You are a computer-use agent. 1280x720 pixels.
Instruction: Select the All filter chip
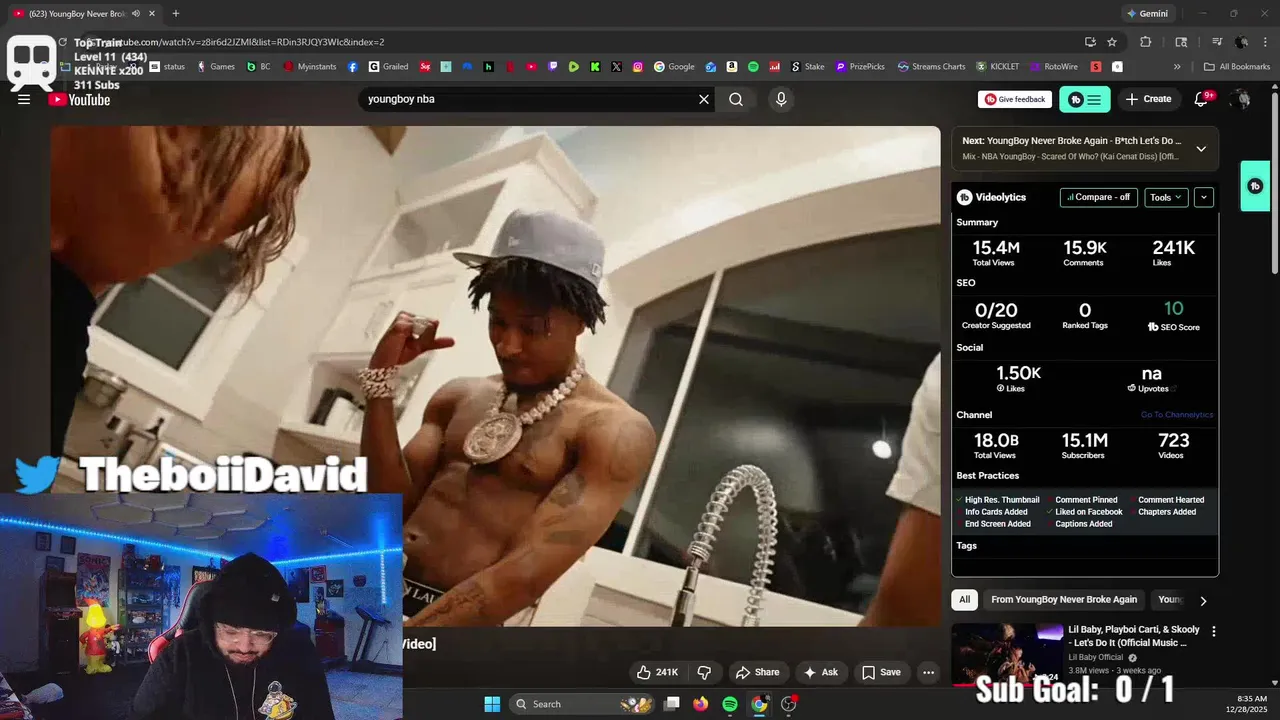click(964, 599)
